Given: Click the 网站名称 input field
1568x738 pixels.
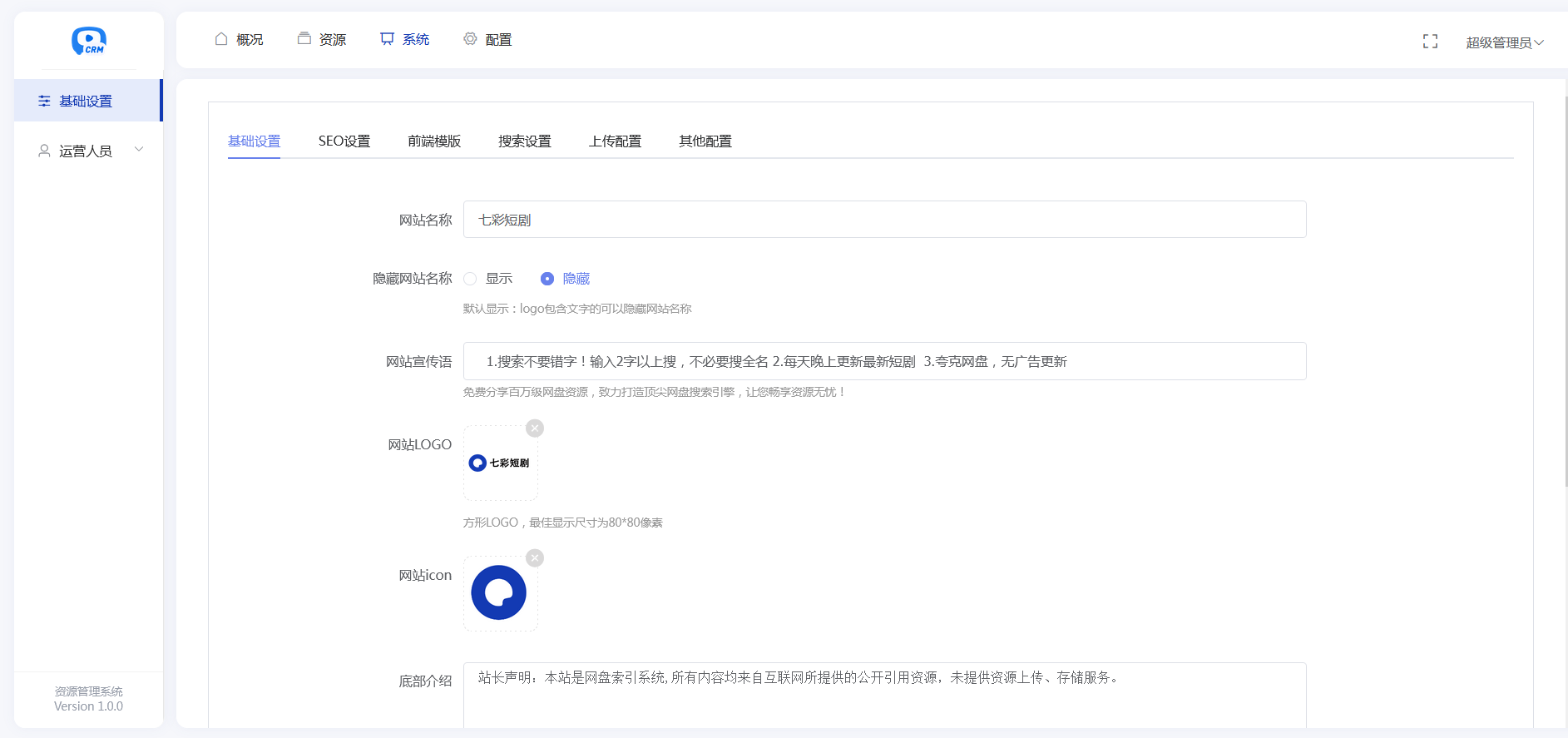Looking at the screenshot, I should click(x=884, y=220).
